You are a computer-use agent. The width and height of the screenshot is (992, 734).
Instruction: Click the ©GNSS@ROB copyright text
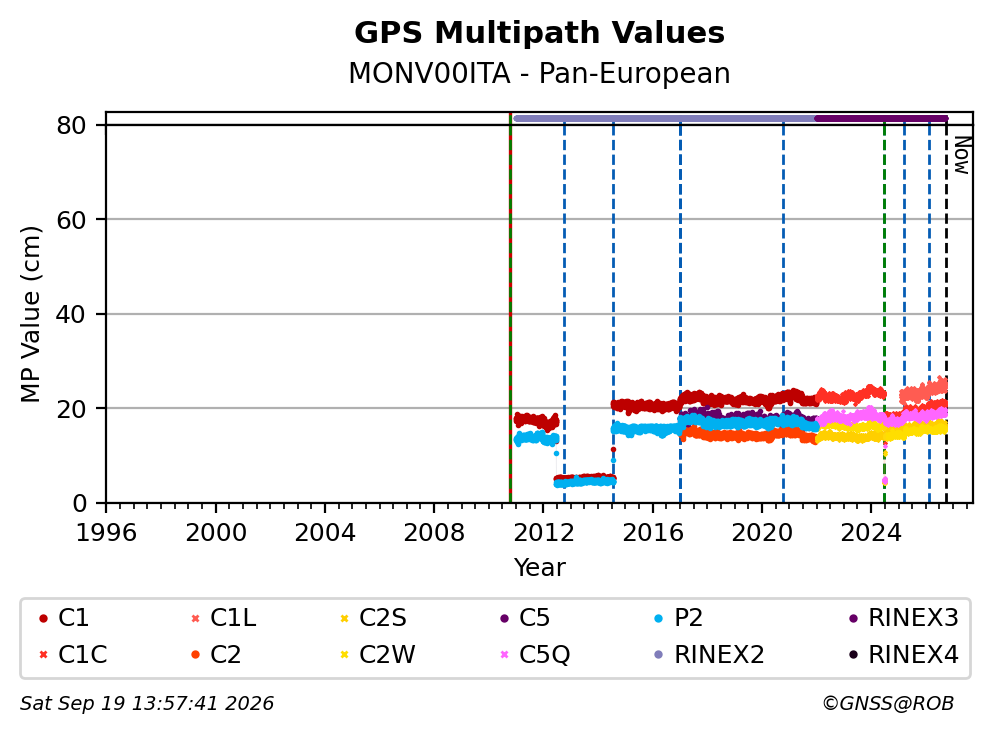(x=888, y=703)
